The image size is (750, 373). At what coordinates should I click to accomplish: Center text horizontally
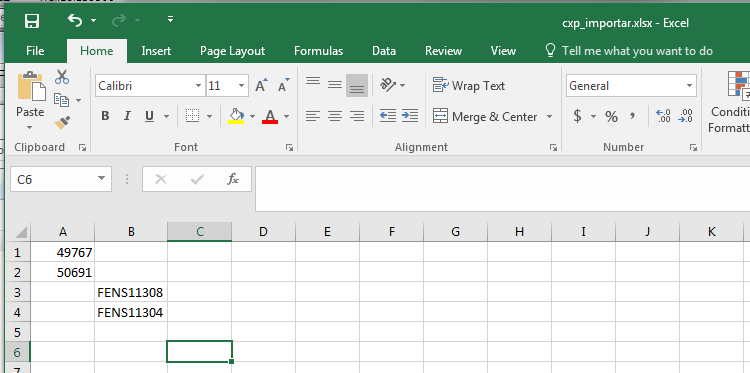pos(335,116)
